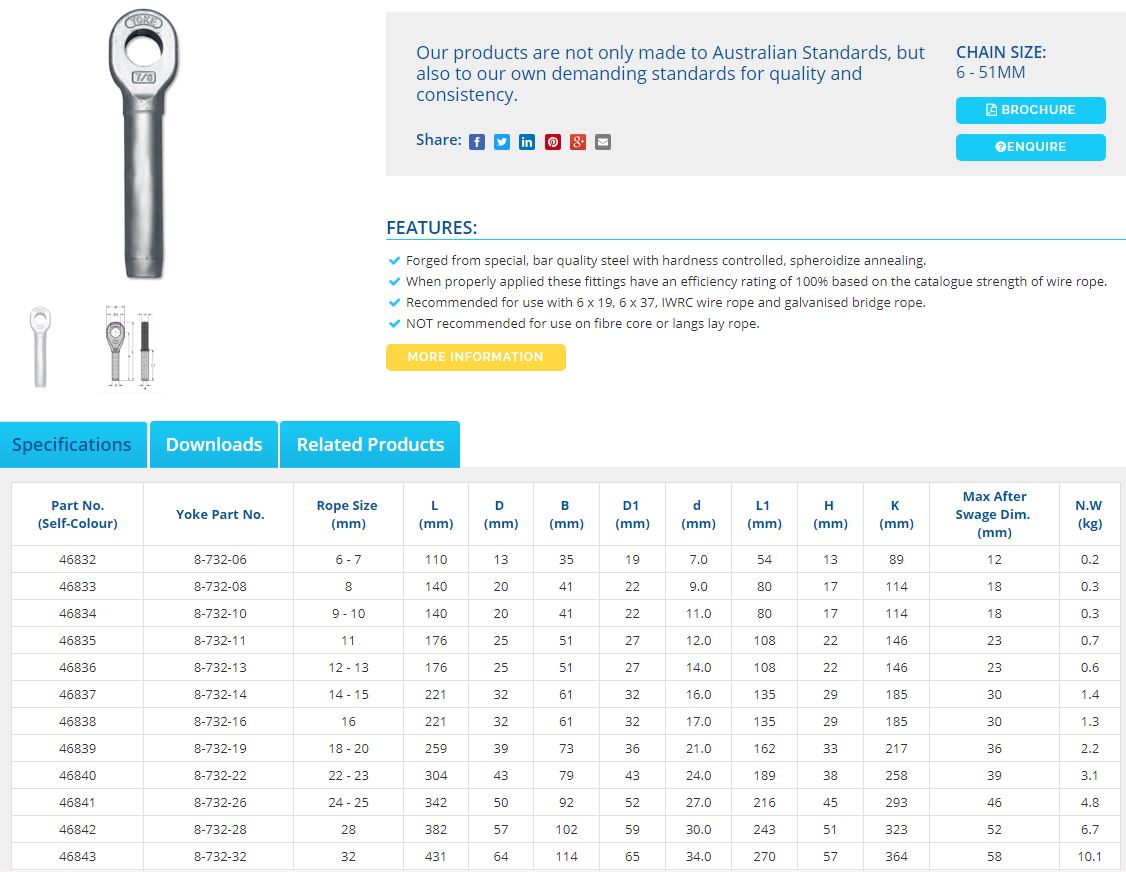Click the CHAIN SIZE label
The height and width of the screenshot is (872, 1126).
pos(1001,52)
